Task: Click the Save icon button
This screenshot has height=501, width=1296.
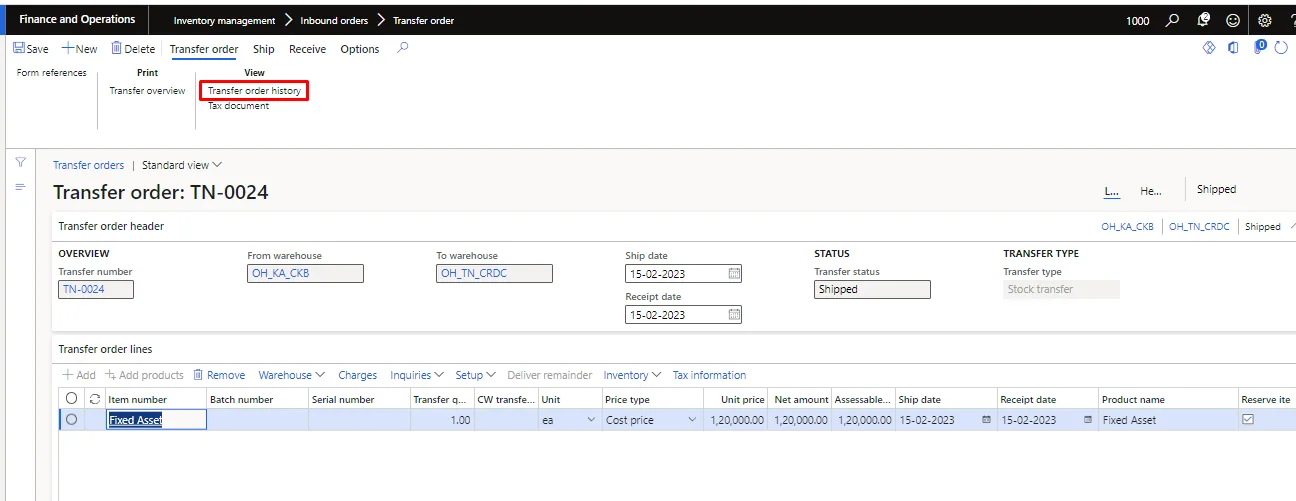Action: point(30,49)
